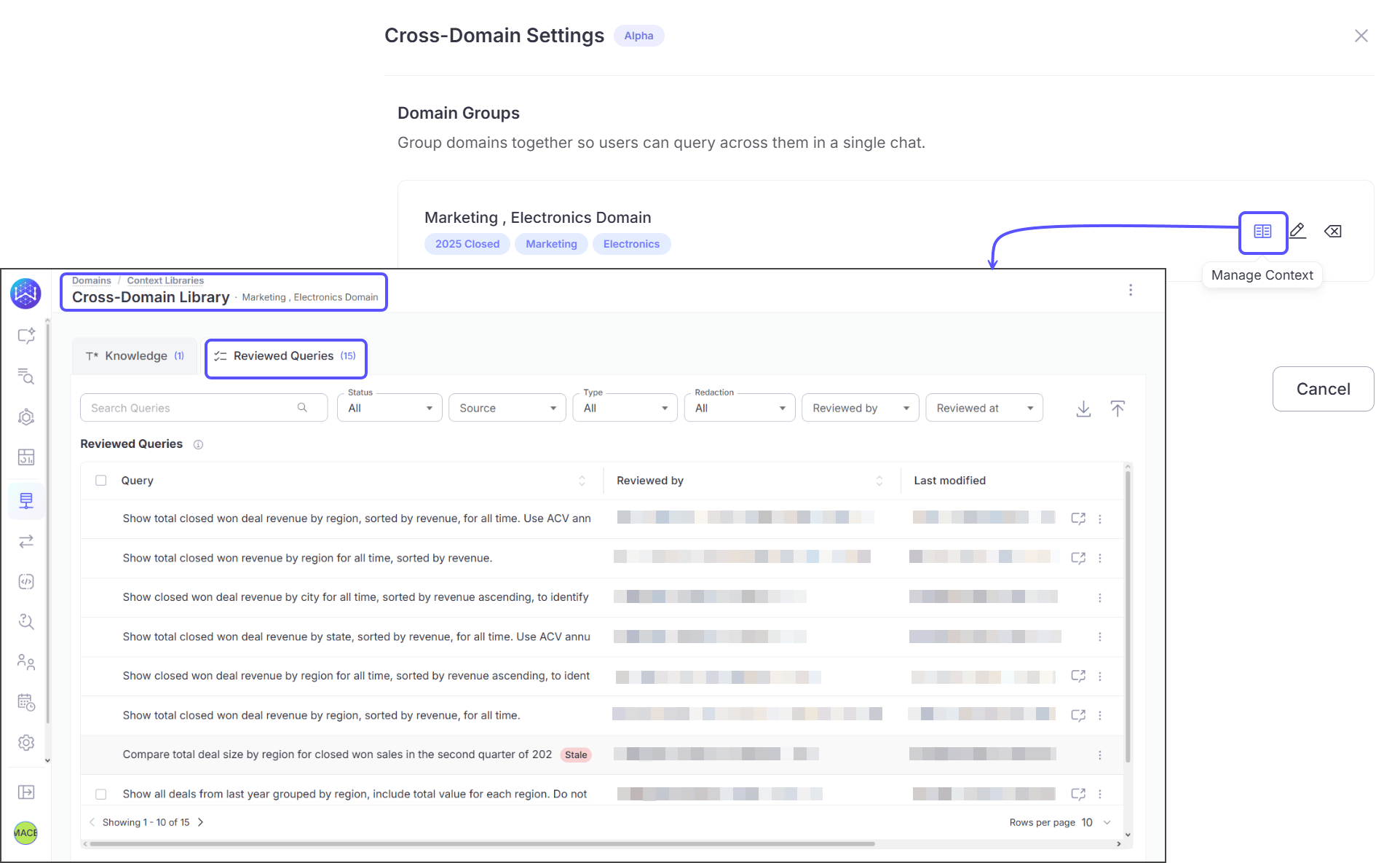Image resolution: width=1400 pixels, height=863 pixels.
Task: Go to Context Libraries breadcrumb
Action: pos(165,280)
